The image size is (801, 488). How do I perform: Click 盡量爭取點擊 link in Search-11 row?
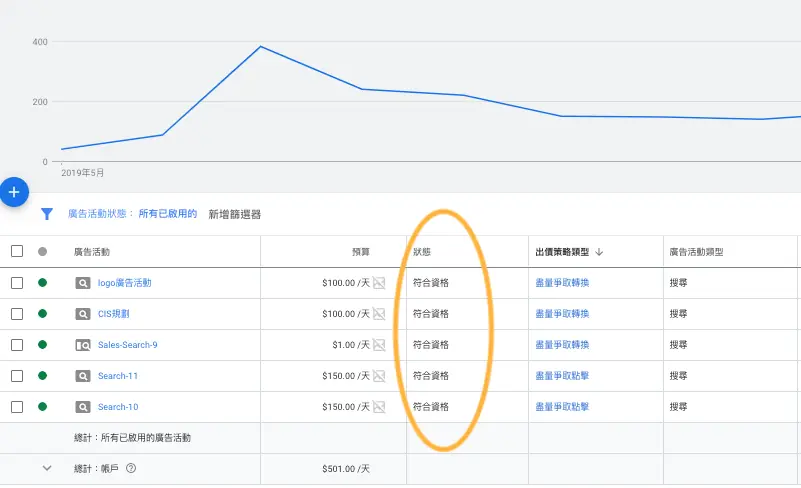tap(562, 376)
